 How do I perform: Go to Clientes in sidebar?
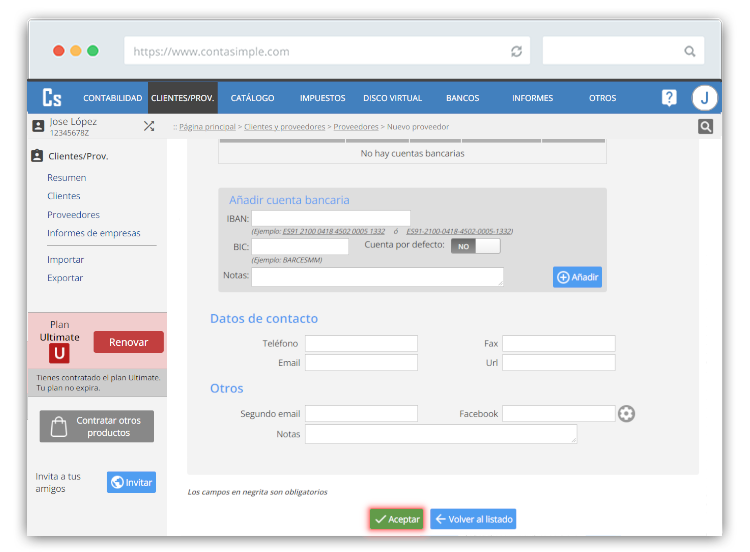(x=64, y=196)
